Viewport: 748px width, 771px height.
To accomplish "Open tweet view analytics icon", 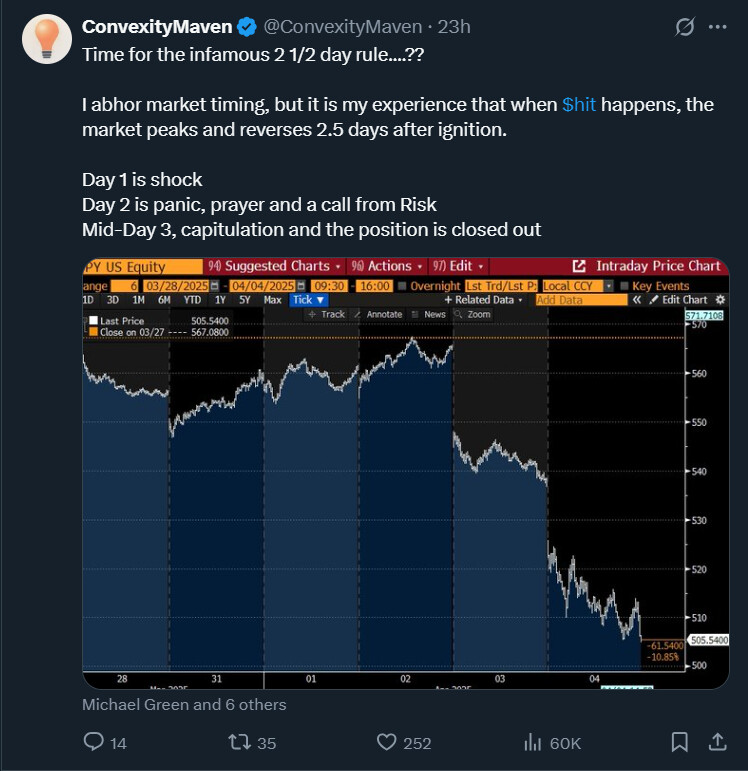I will (532, 742).
